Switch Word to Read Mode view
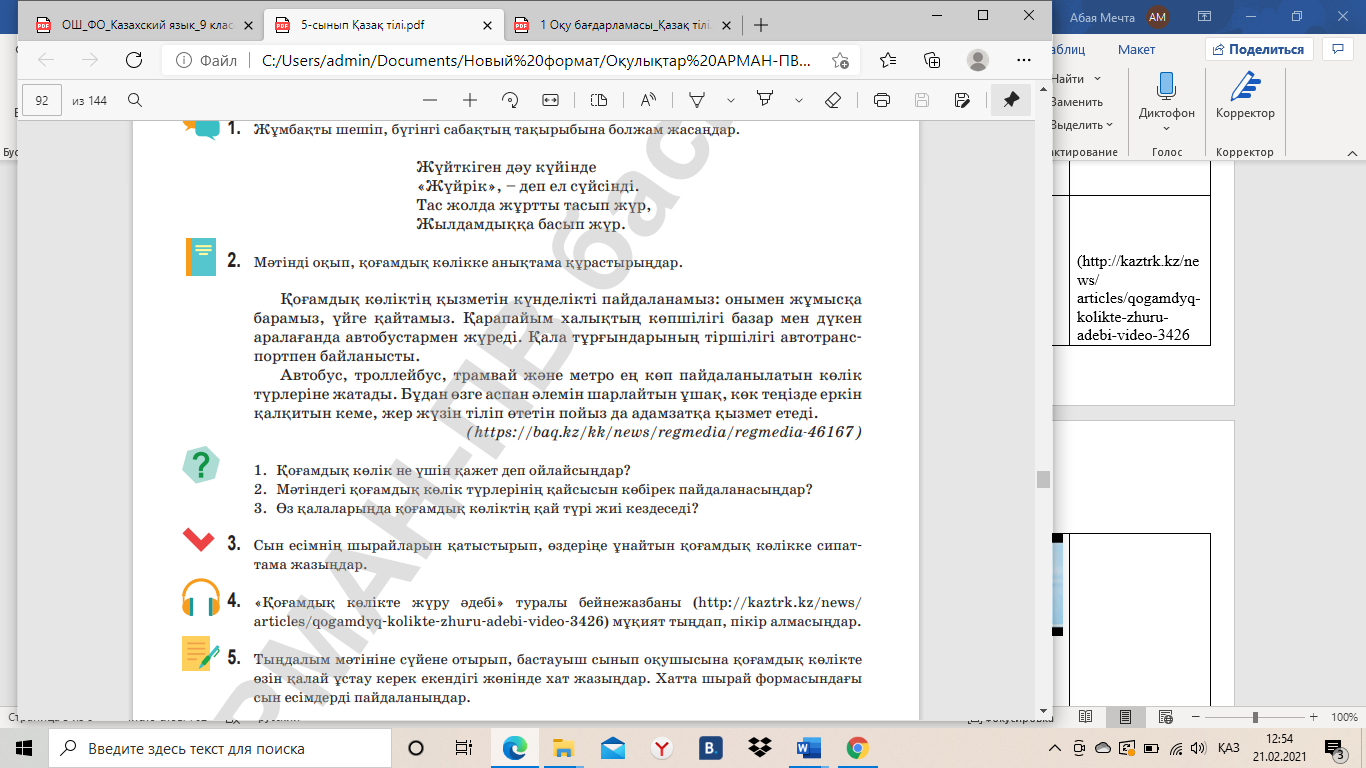 click(x=1085, y=717)
